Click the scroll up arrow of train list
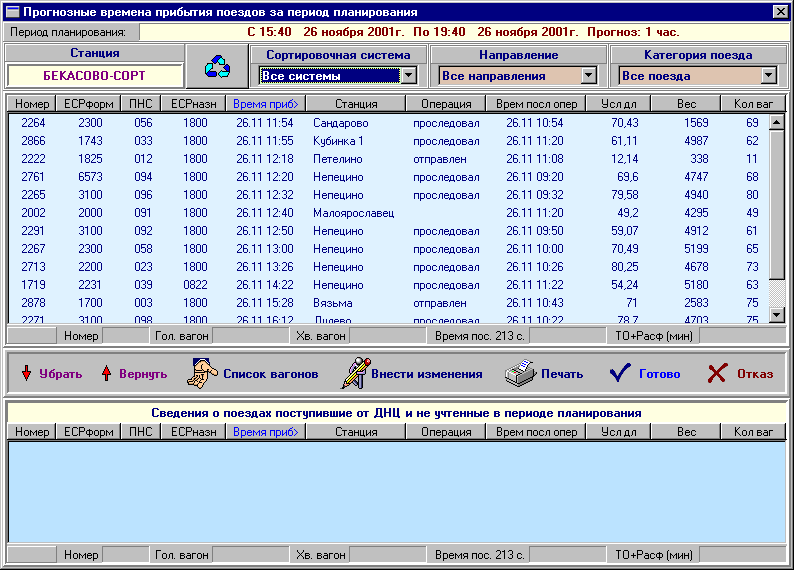Image resolution: width=794 pixels, height=570 pixels. (x=777, y=122)
